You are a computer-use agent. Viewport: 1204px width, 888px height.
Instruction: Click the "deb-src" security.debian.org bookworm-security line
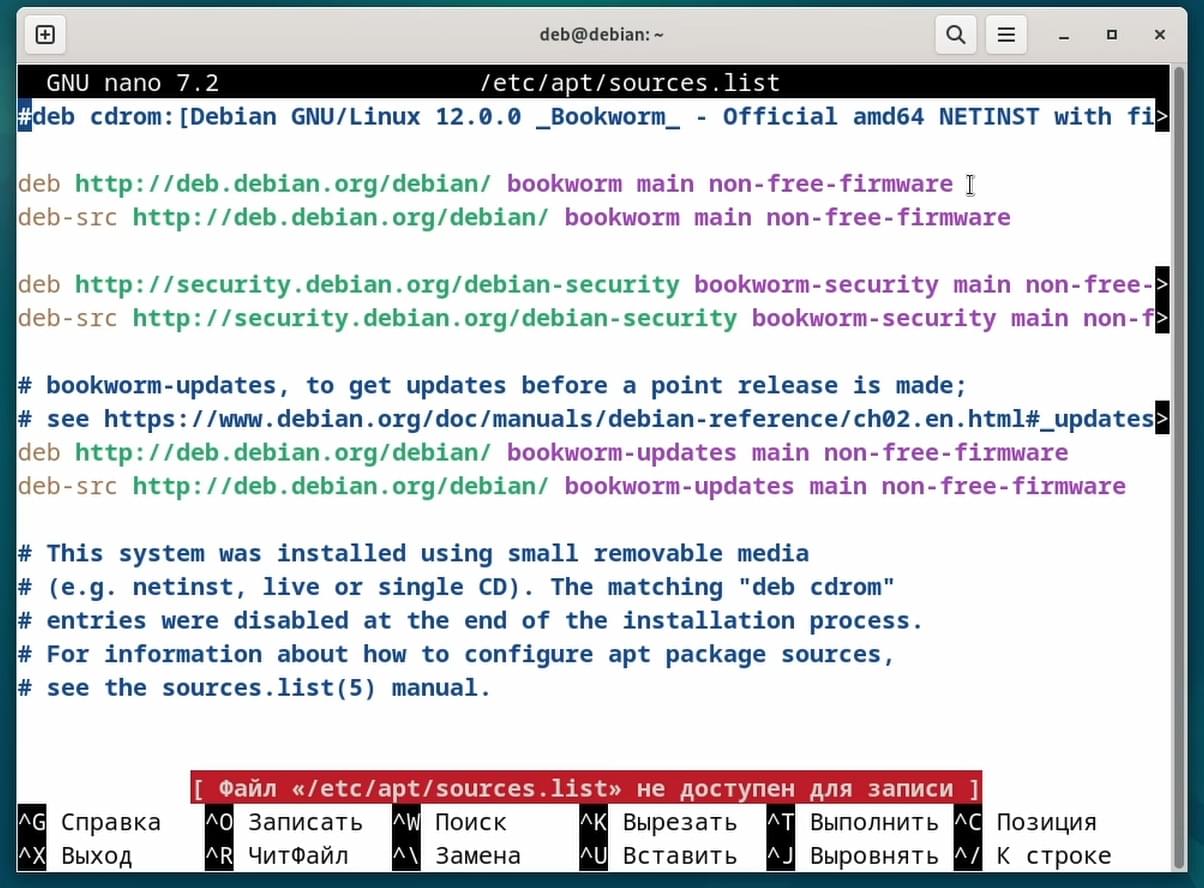[x=593, y=319]
